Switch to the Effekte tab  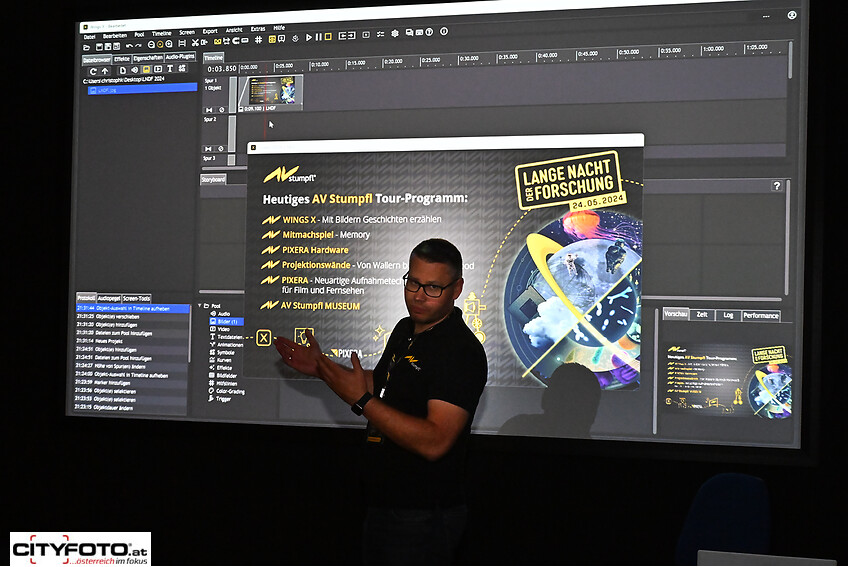point(122,60)
